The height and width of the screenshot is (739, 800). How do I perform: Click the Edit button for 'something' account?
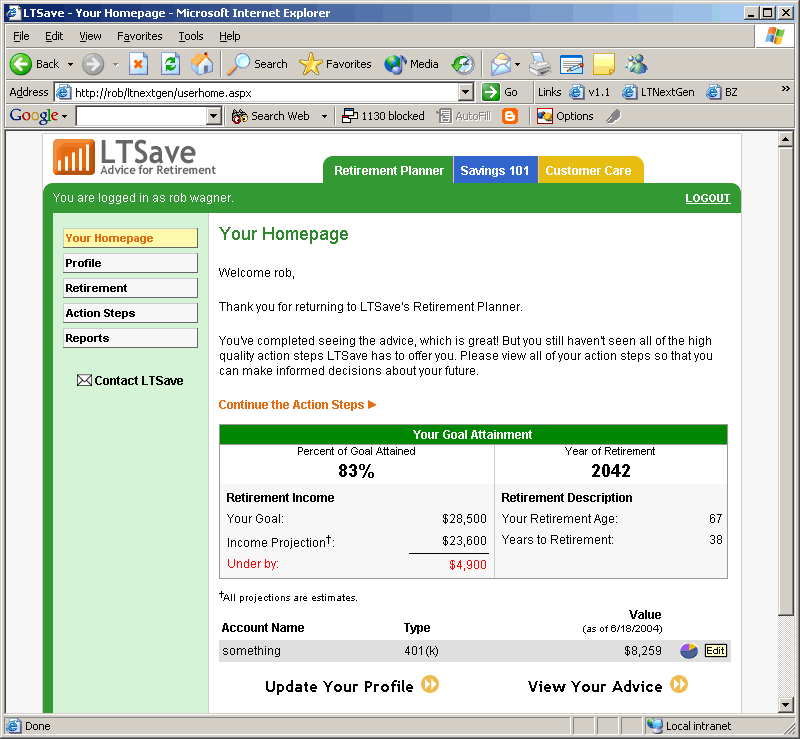coord(715,651)
